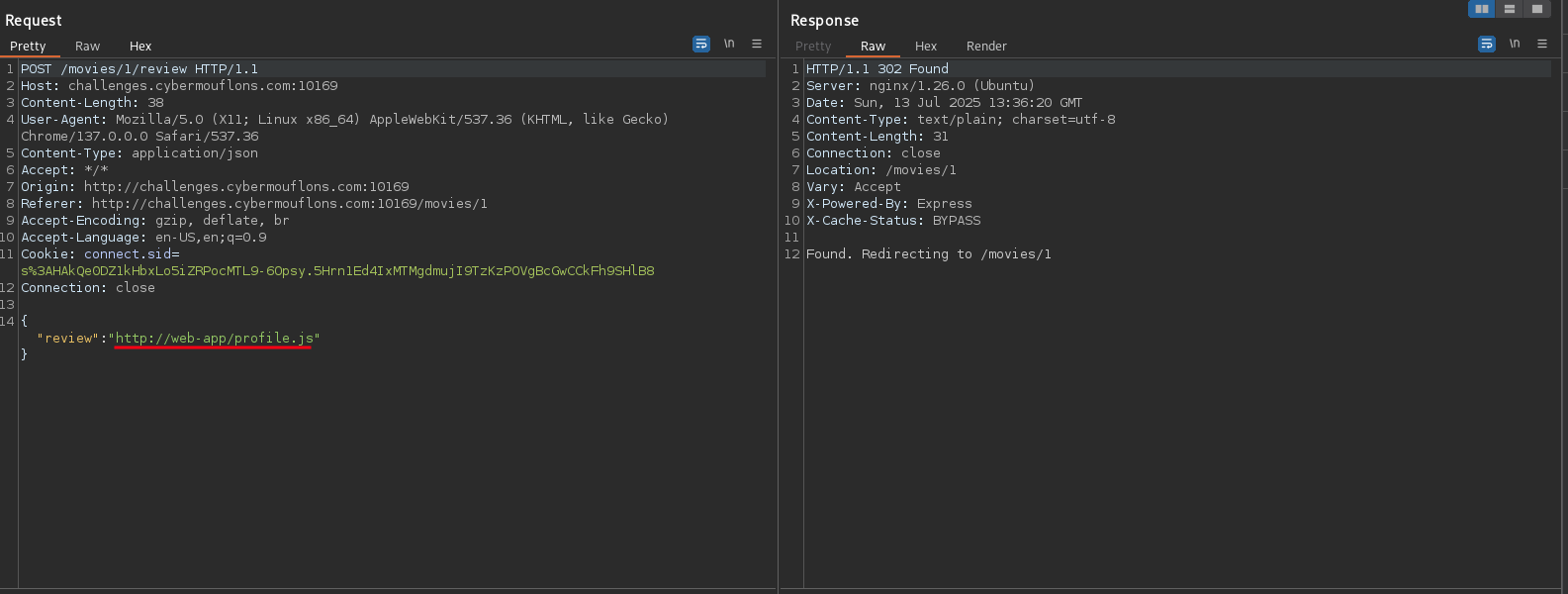Switch to top-bottom stacked panel layout
This screenshot has height=594, width=1568.
pyautogui.click(x=1509, y=9)
